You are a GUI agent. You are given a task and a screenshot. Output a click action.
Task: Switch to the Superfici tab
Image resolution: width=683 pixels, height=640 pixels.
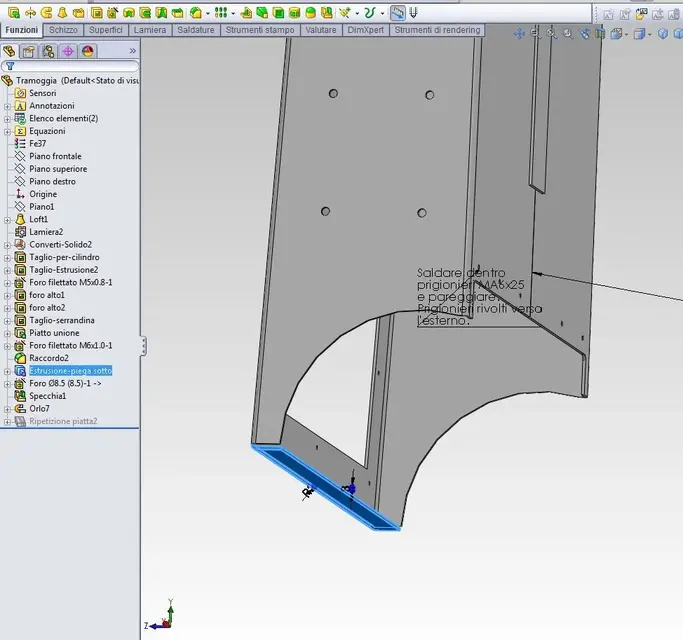pos(105,30)
